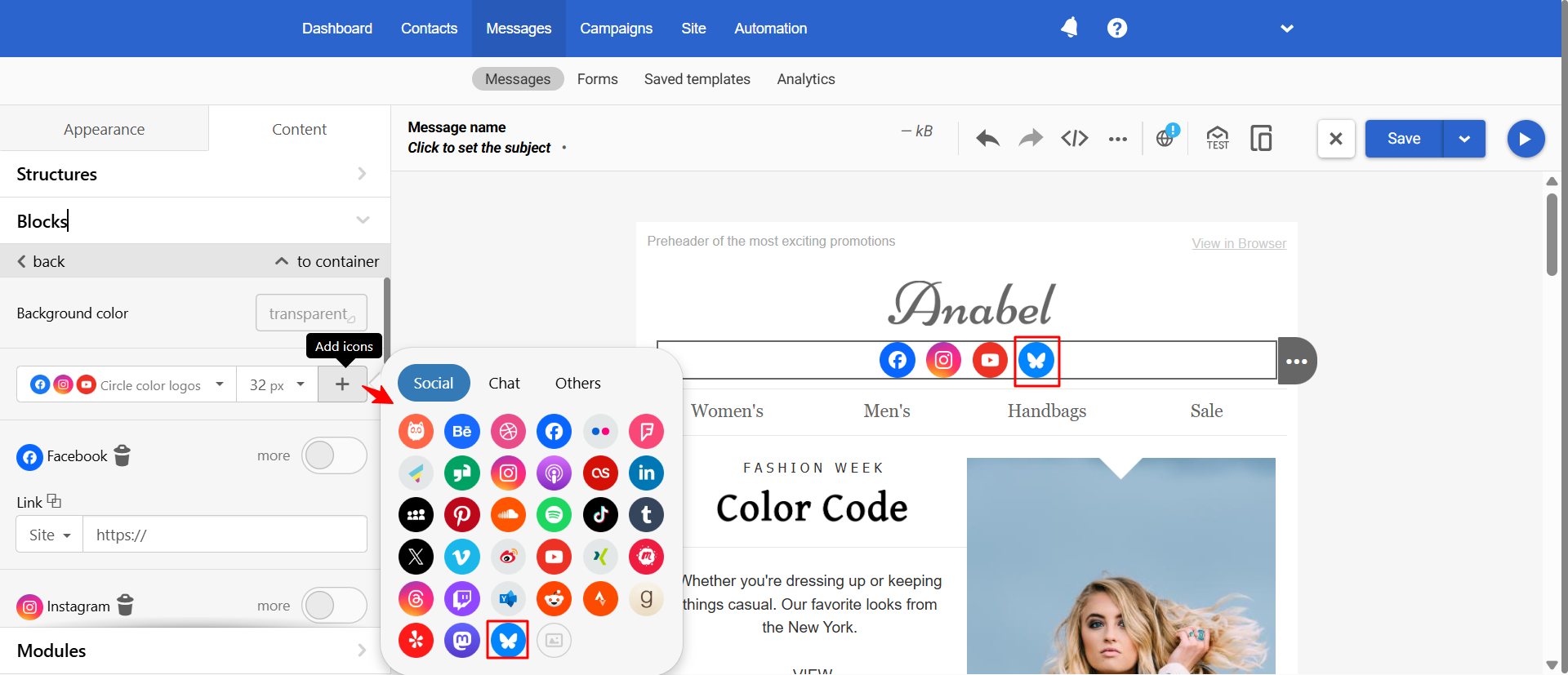Click the add icons plus button

click(342, 384)
